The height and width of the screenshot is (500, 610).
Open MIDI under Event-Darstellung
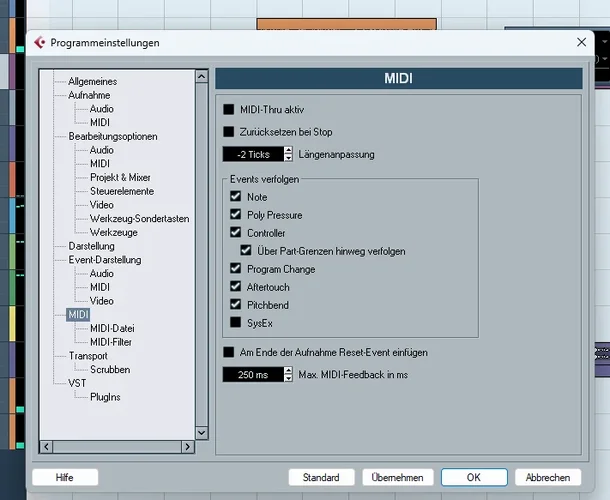(x=100, y=287)
